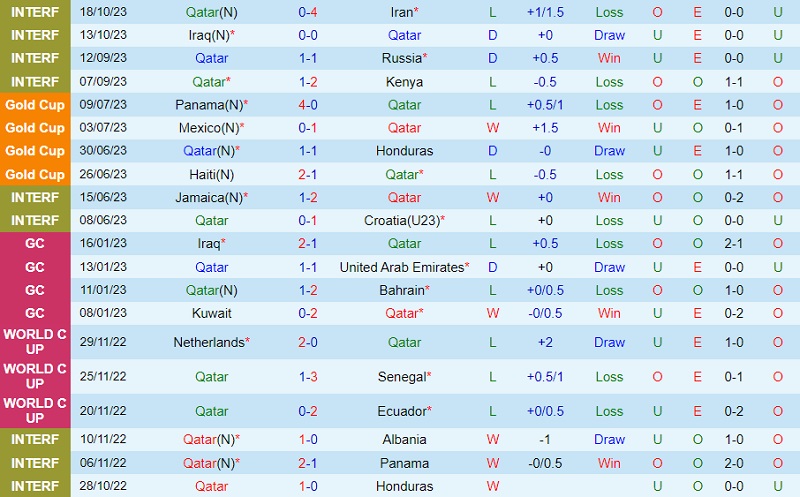Screen dimensions: 800x497
Task: Open the Kuwait team link
Action: (x=211, y=313)
